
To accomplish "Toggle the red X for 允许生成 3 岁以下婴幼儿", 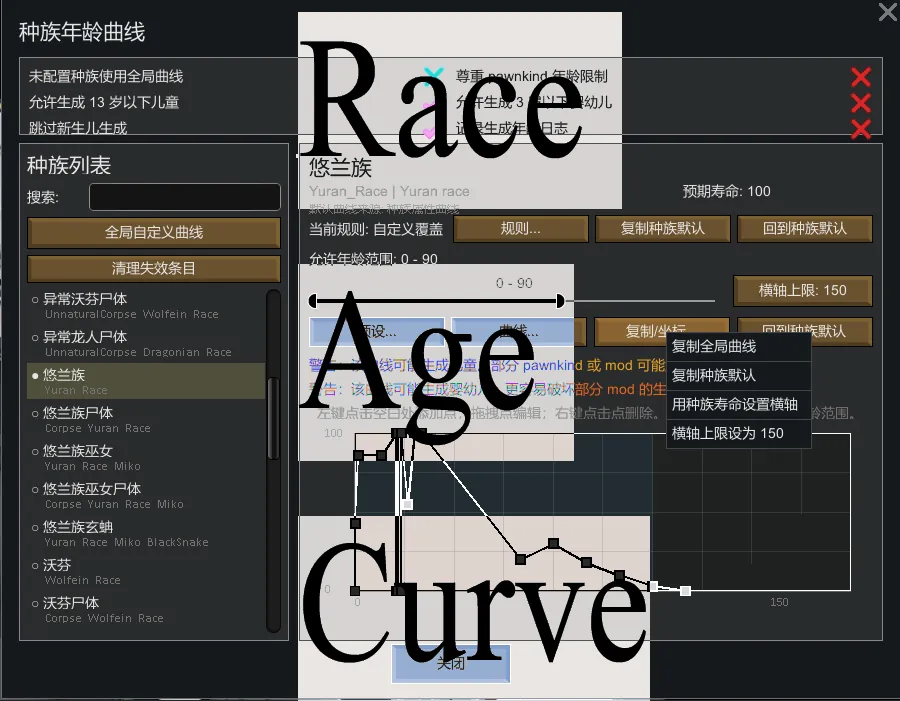I will tap(860, 103).
